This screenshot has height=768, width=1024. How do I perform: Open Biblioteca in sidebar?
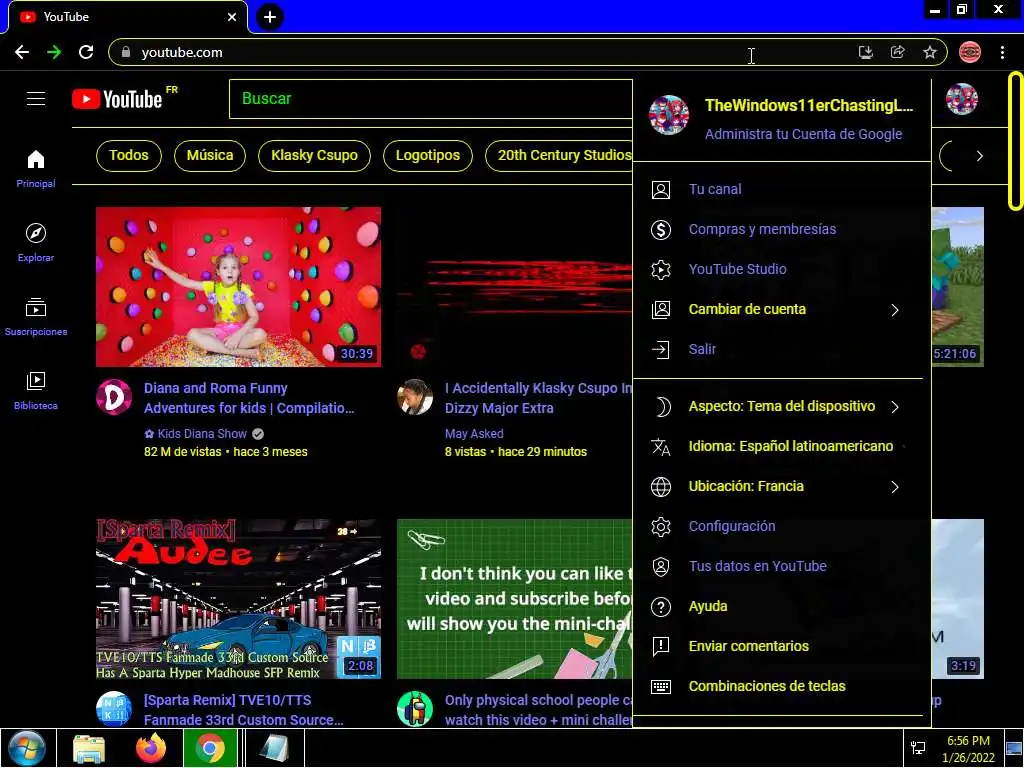(x=36, y=390)
